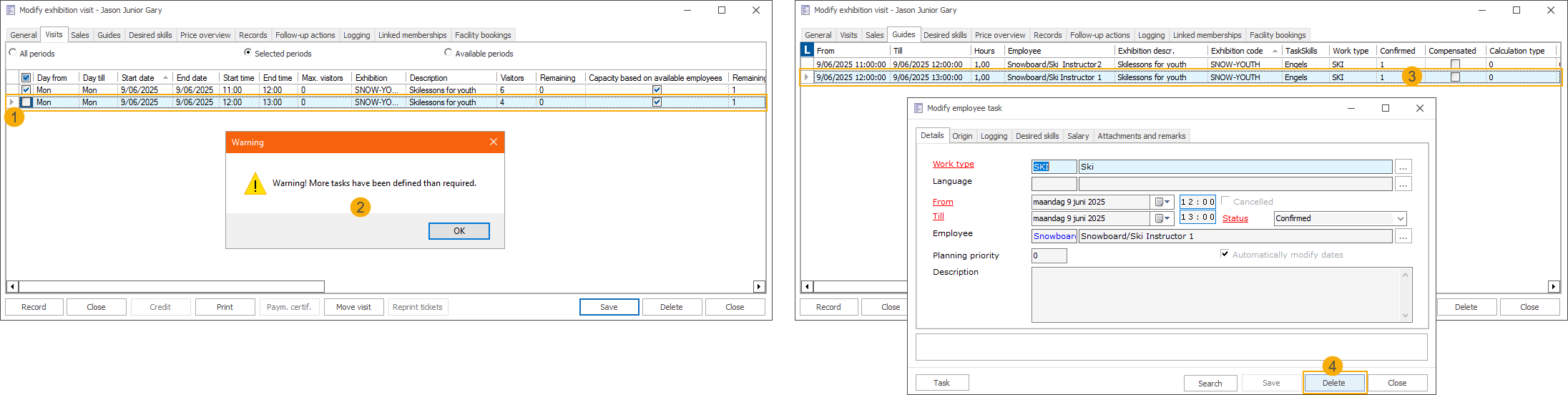Switch to the Salary tab
The image size is (1568, 395).
pos(1077,136)
